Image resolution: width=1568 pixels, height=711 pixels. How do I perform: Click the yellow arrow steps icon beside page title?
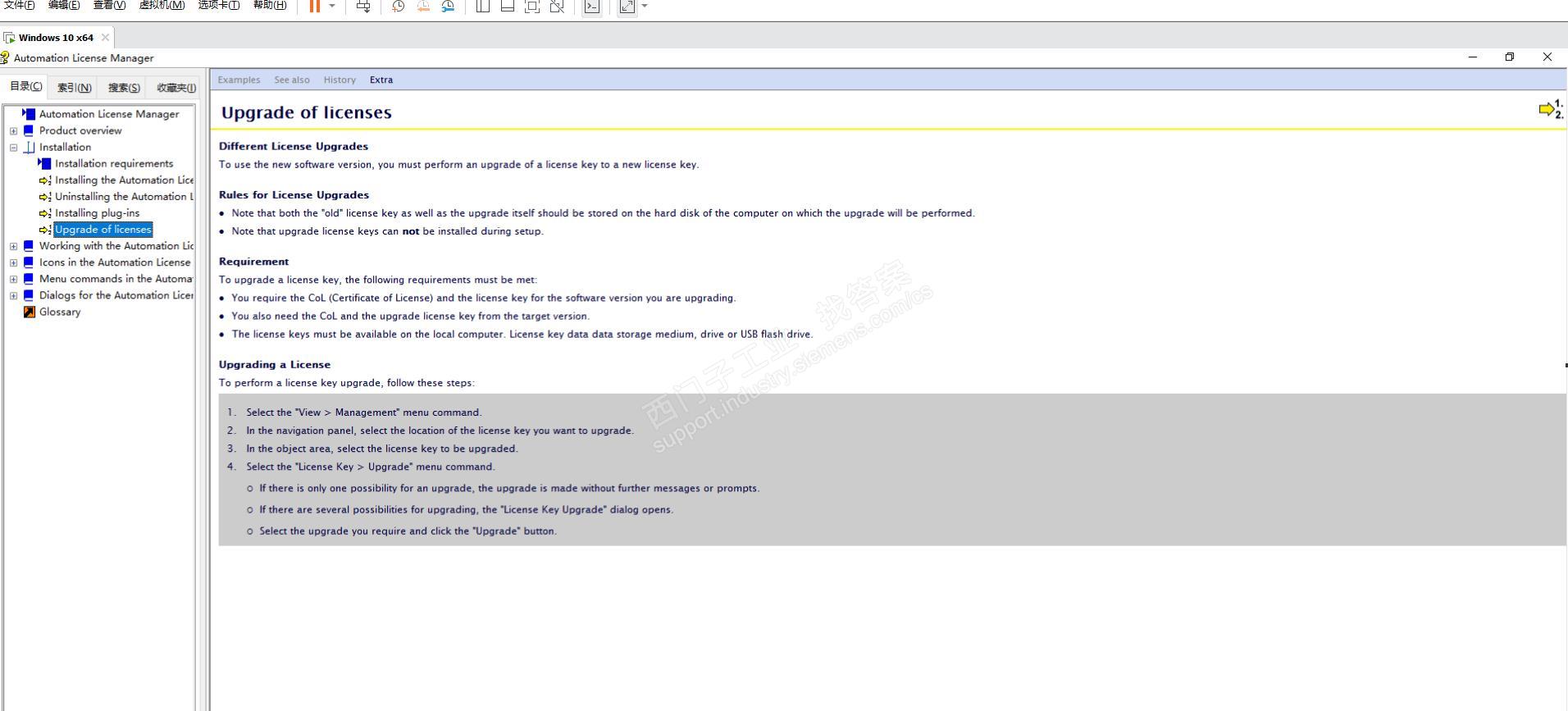click(1551, 109)
